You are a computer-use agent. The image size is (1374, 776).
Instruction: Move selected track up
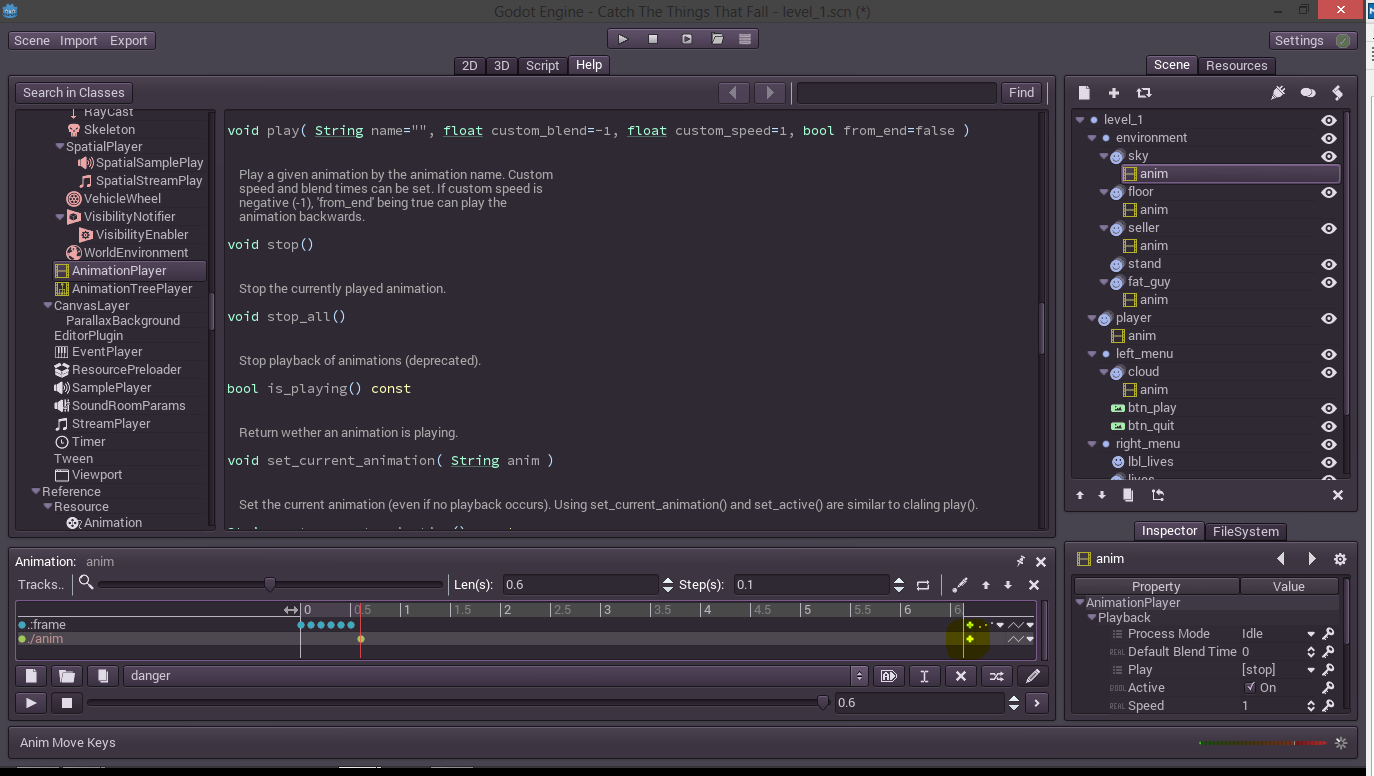[986, 585]
